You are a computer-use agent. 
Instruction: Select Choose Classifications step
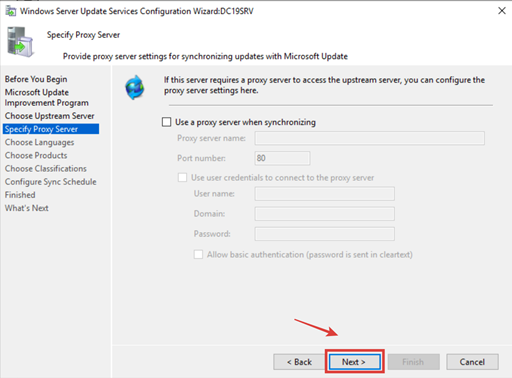click(46, 169)
